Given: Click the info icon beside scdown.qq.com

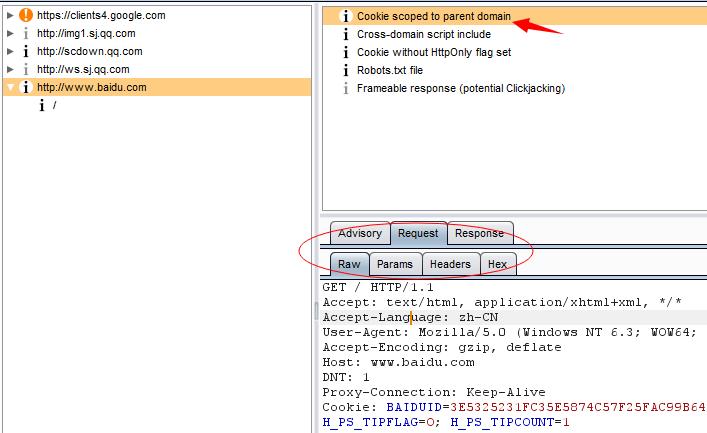Looking at the screenshot, I should click(26, 51).
